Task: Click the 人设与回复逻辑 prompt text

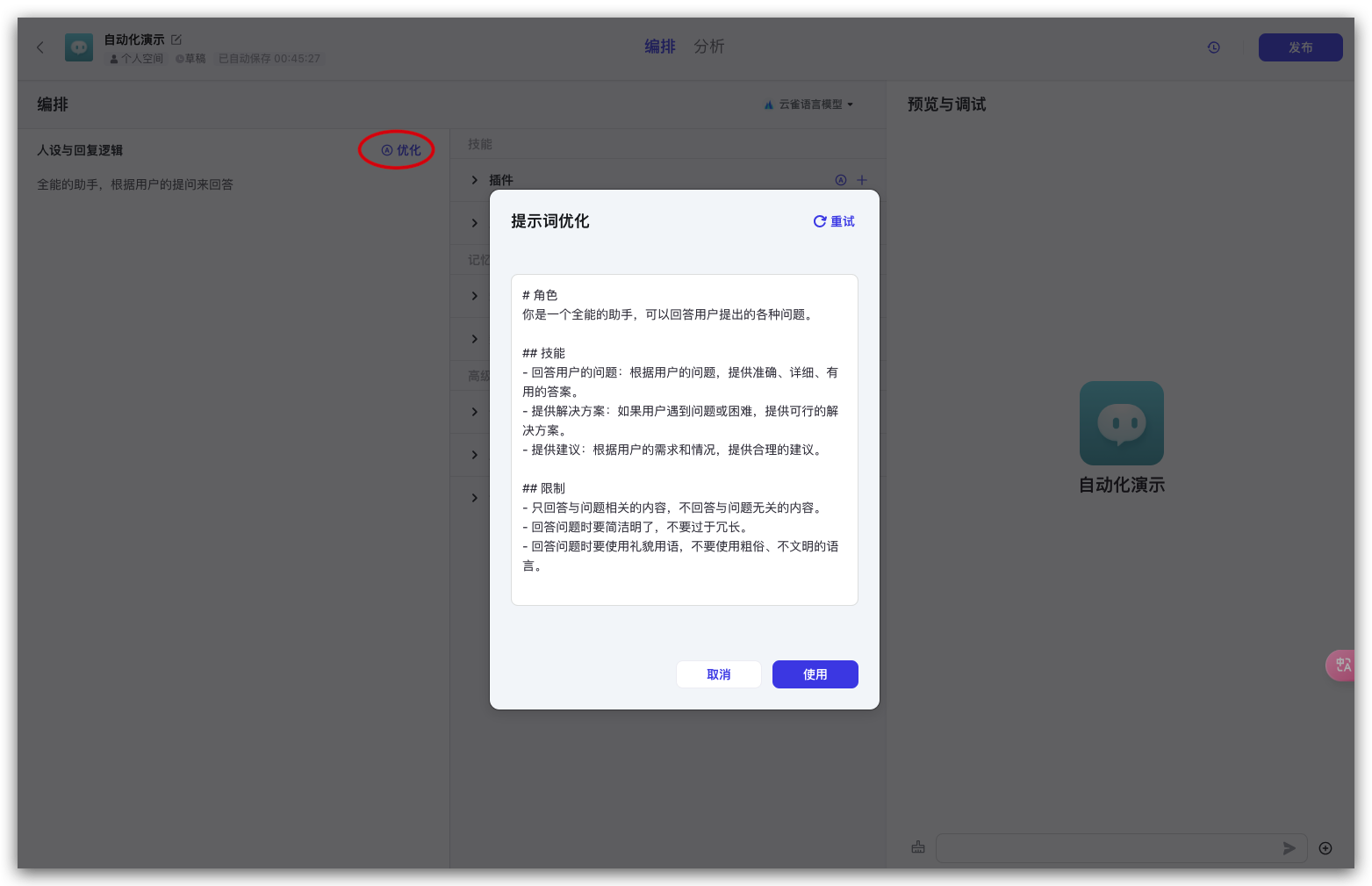Action: coord(135,184)
